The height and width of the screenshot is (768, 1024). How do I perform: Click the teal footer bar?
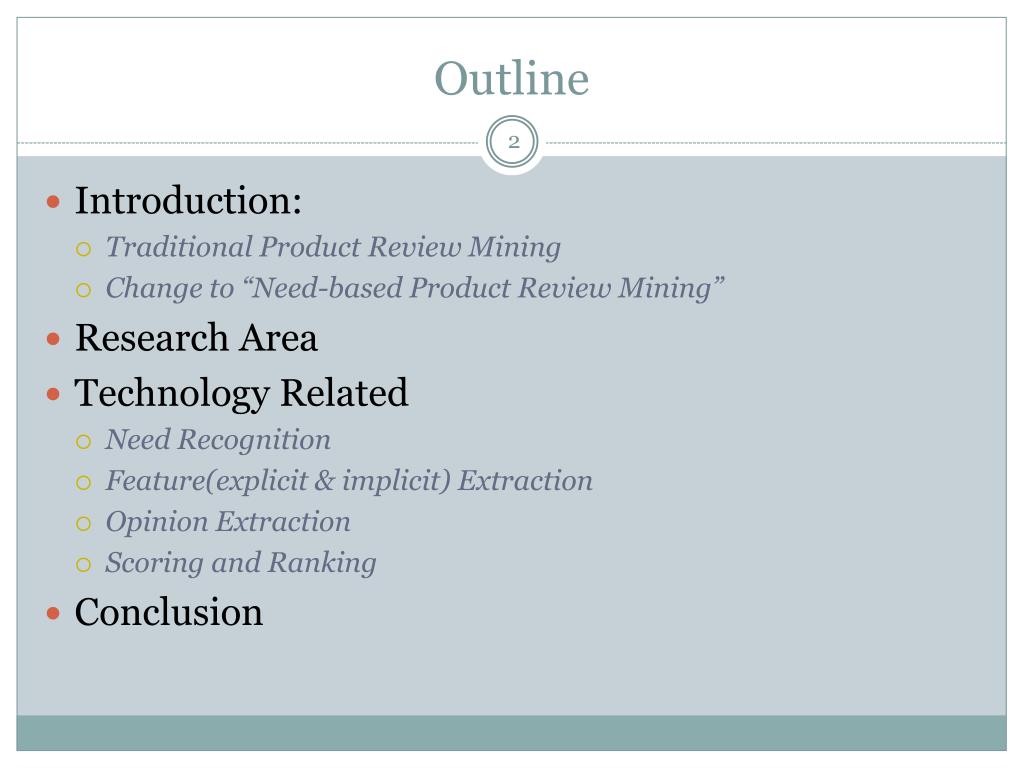[511, 733]
